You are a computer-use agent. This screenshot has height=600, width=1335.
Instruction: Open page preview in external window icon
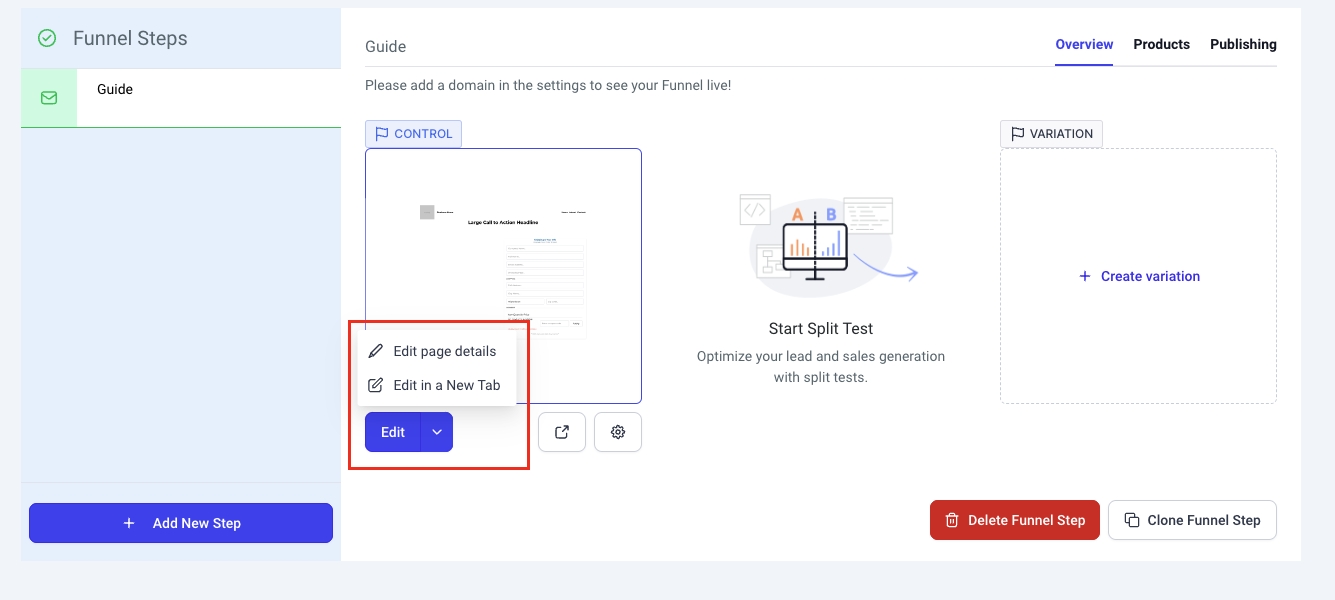[562, 432]
